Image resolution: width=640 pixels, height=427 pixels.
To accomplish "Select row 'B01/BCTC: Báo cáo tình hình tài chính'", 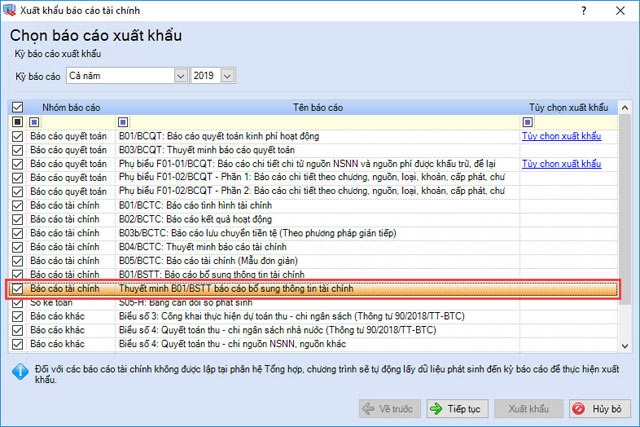I will point(313,206).
